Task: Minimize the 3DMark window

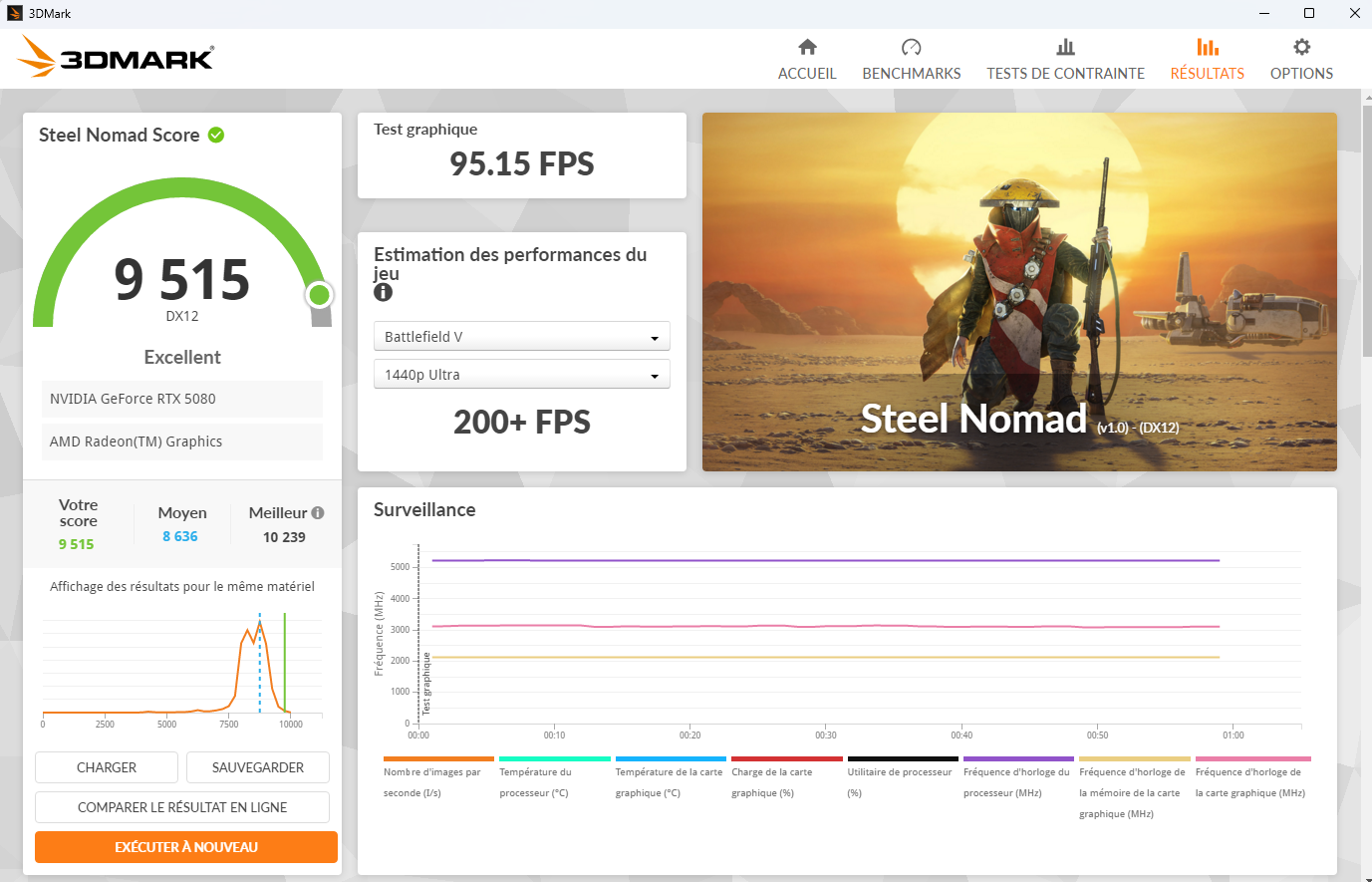Action: (1264, 13)
